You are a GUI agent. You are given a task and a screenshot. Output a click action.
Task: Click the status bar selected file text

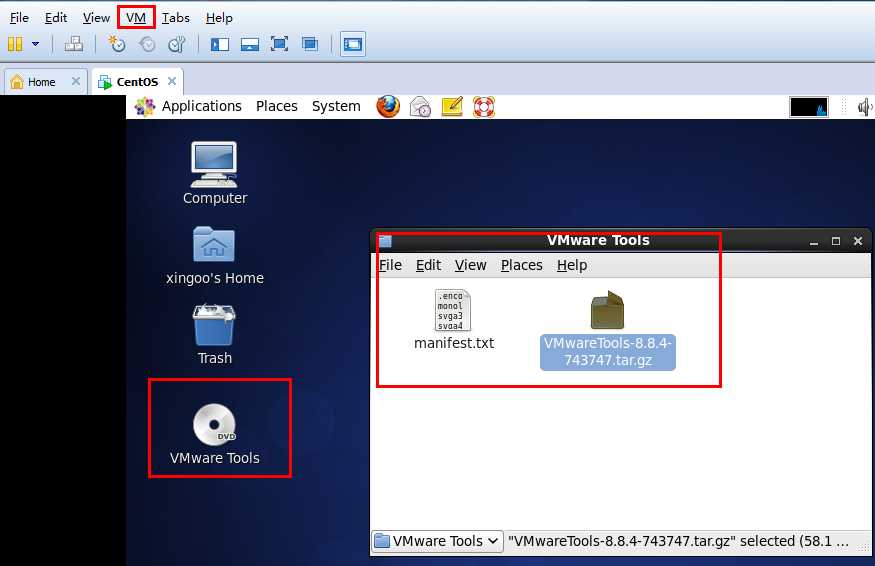pyautogui.click(x=678, y=541)
